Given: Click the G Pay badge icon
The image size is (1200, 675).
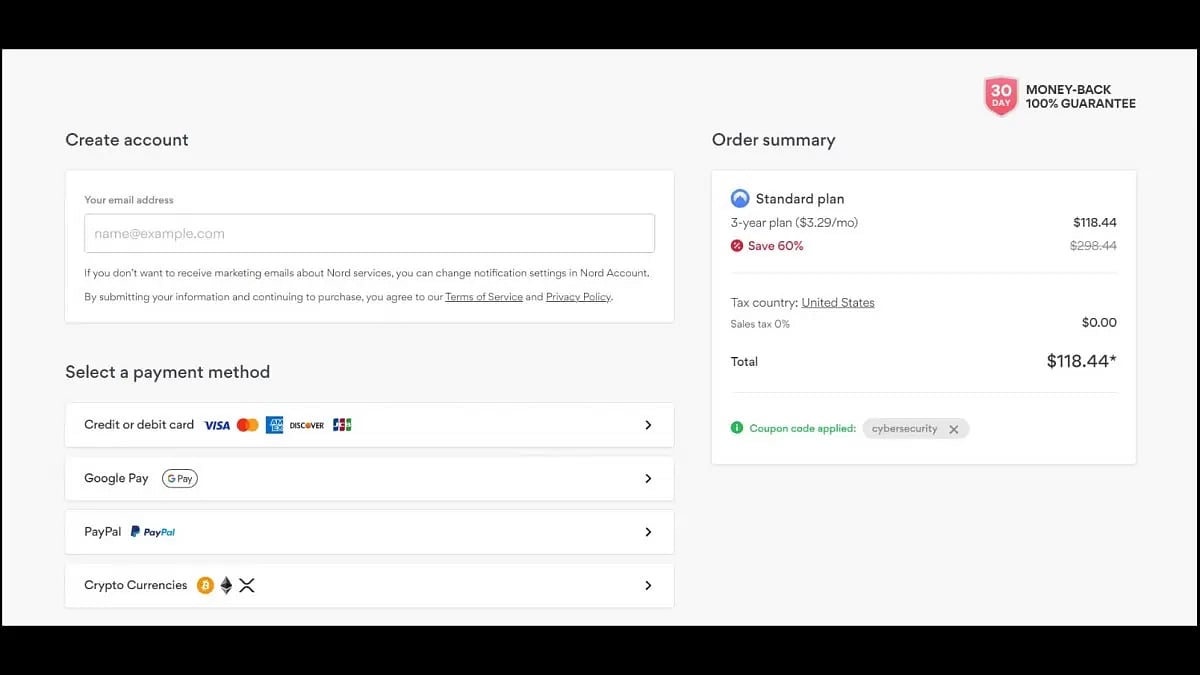Looking at the screenshot, I should pos(180,479).
